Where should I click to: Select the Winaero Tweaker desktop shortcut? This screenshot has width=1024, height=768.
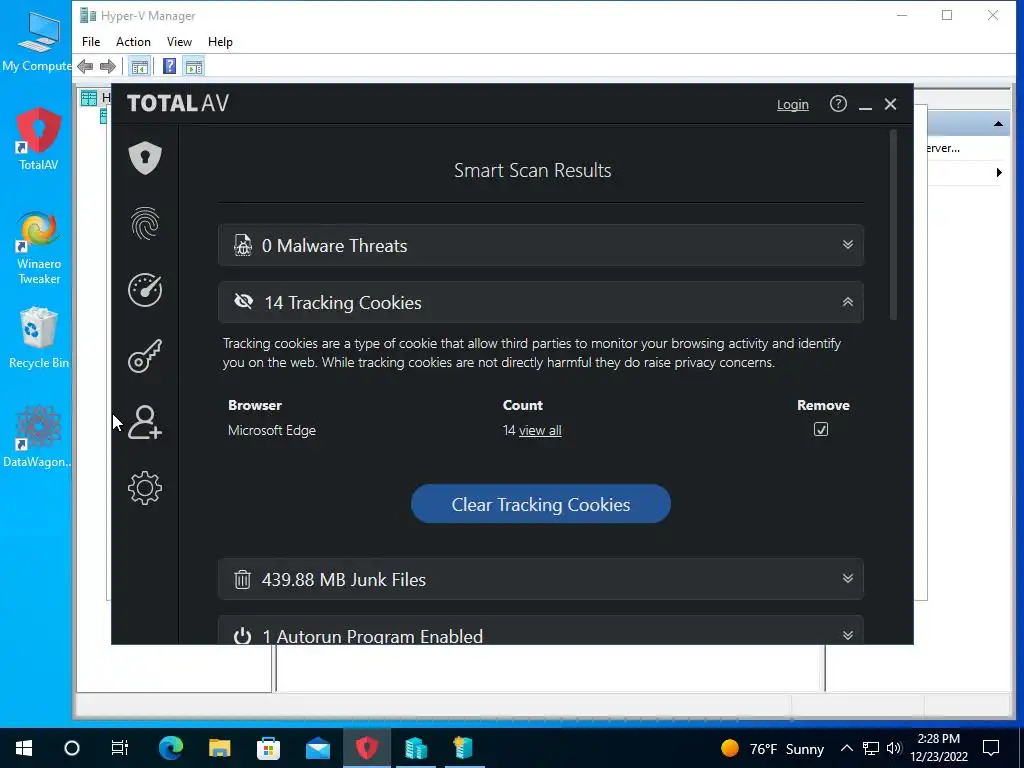coord(39,248)
